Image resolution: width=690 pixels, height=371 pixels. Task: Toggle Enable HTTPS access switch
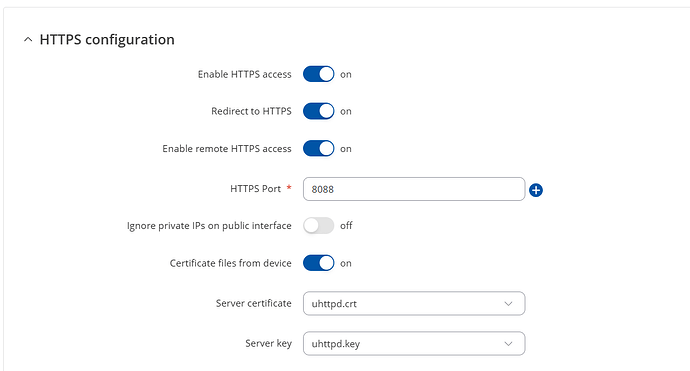(x=318, y=74)
